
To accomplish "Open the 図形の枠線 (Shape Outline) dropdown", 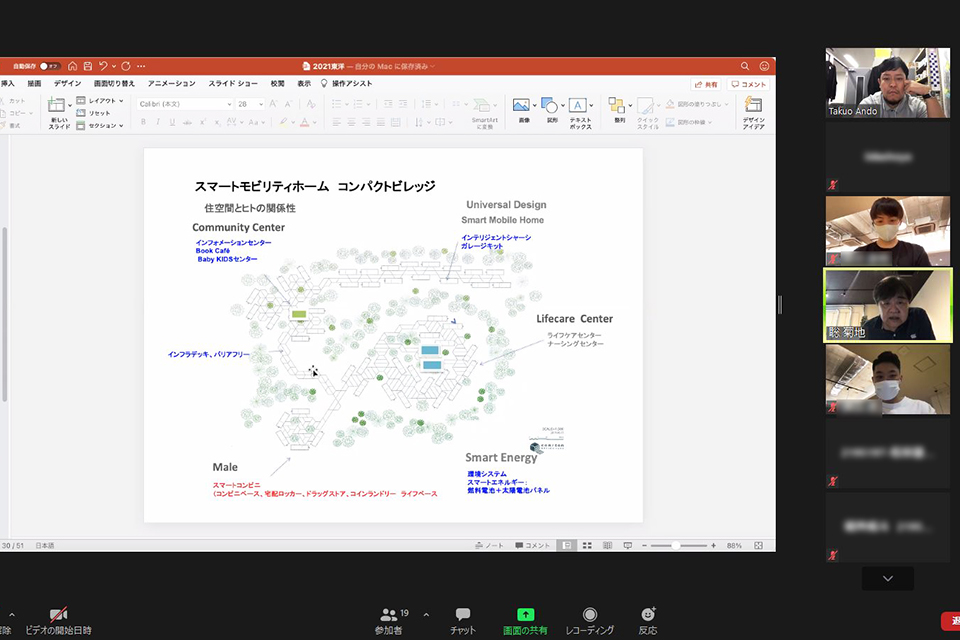I will coord(689,122).
